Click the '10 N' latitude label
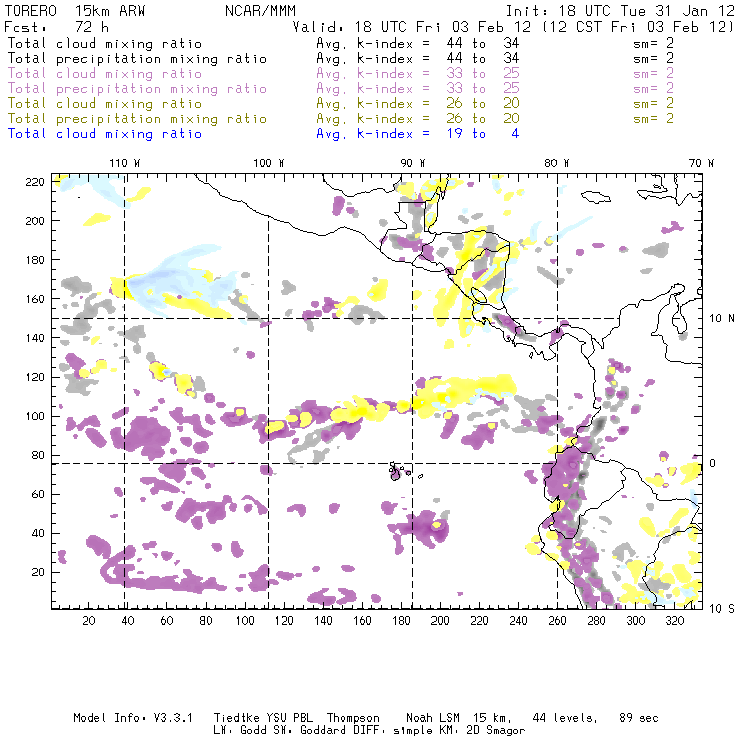The width and height of the screenshot is (740, 740). click(x=722, y=319)
